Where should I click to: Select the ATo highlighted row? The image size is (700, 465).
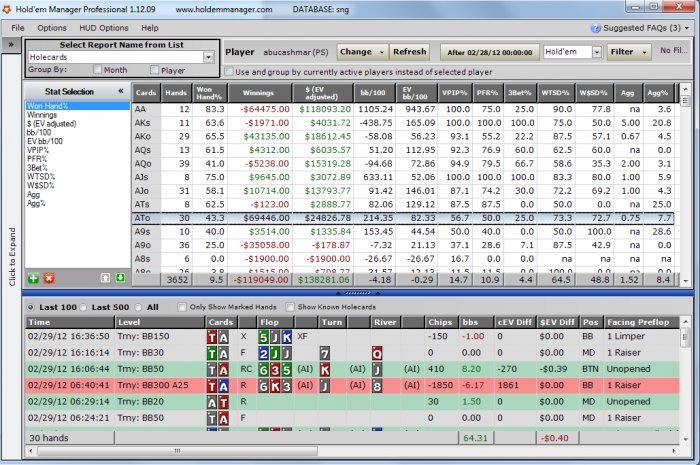click(x=403, y=218)
